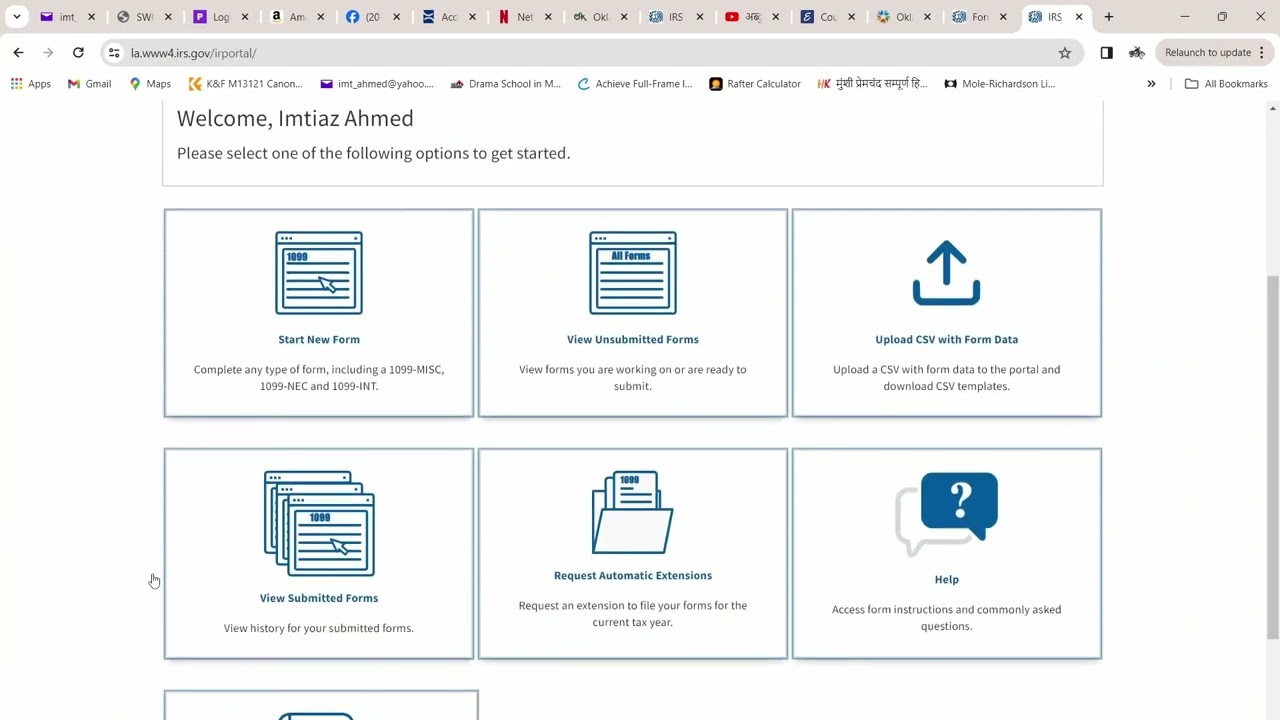Click Relaunch to update button
Viewport: 1280px width, 720px height.
tap(1207, 53)
